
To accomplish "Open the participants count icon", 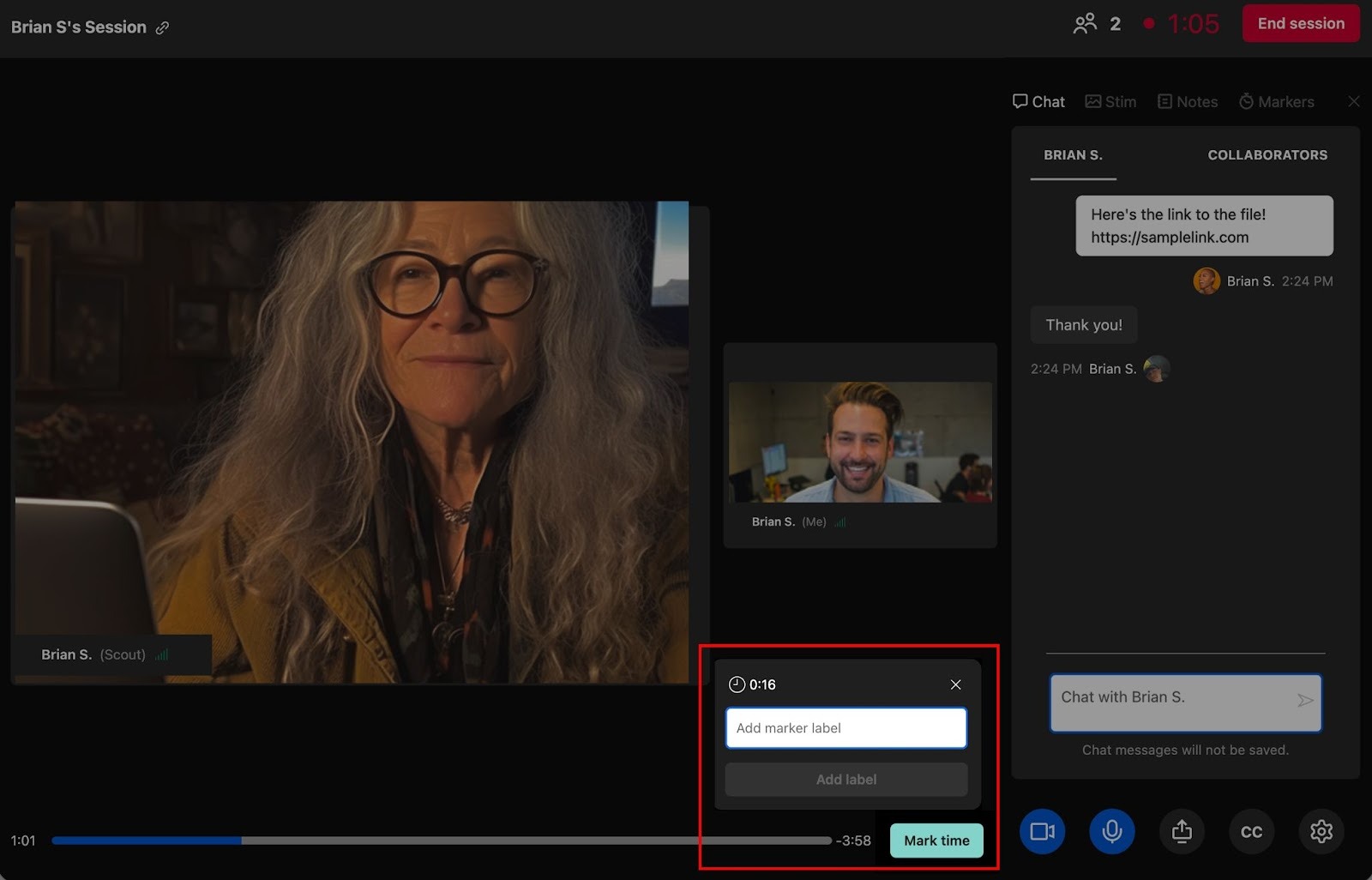I will [x=1085, y=24].
